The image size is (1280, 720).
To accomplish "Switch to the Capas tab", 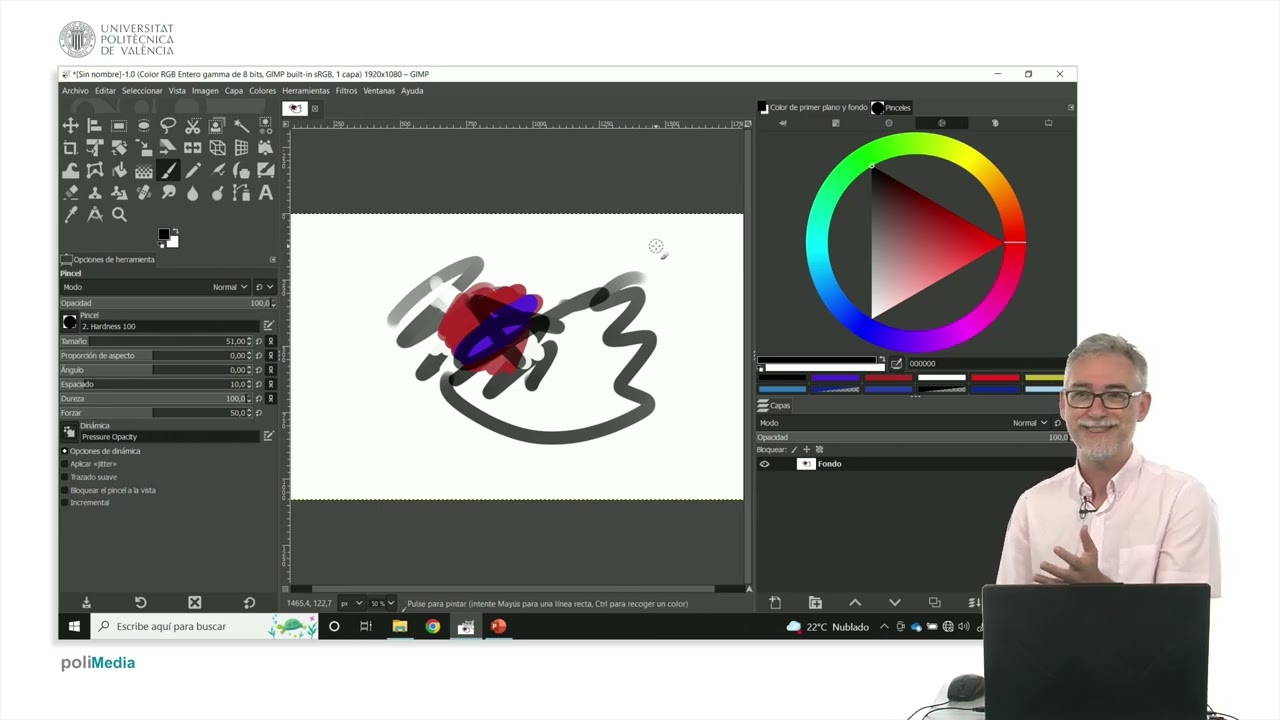I will [x=773, y=405].
